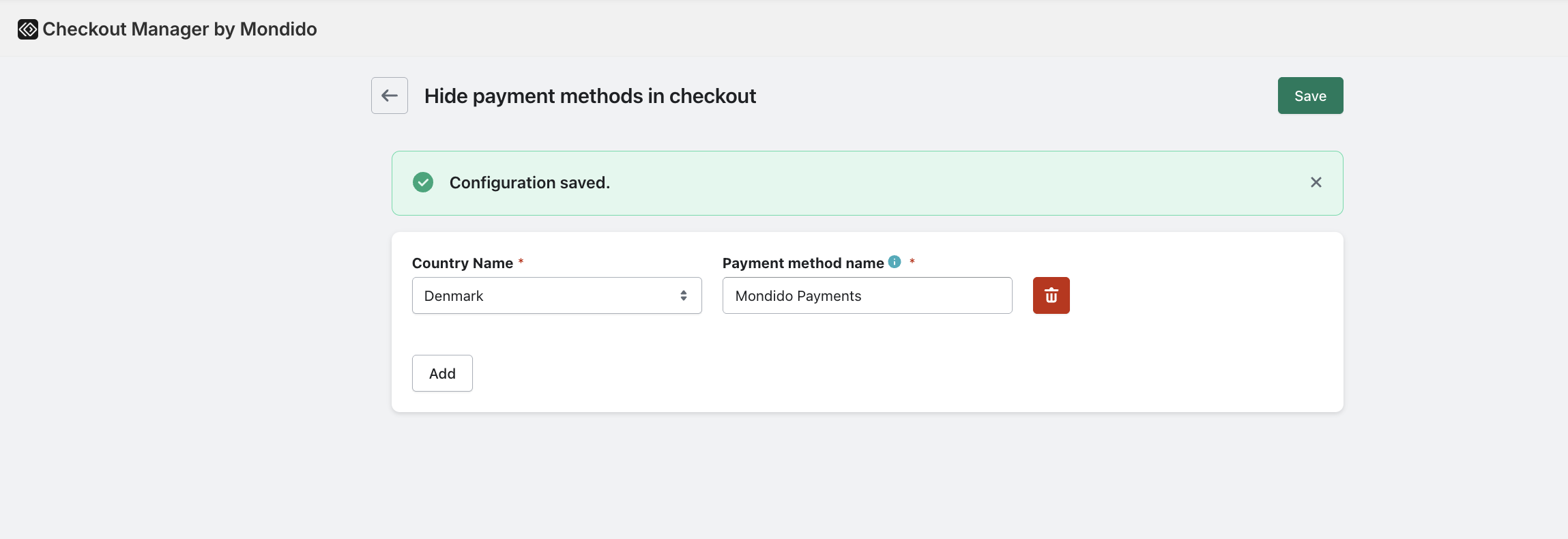Add a new payment method row
The image size is (1568, 539).
(x=442, y=373)
